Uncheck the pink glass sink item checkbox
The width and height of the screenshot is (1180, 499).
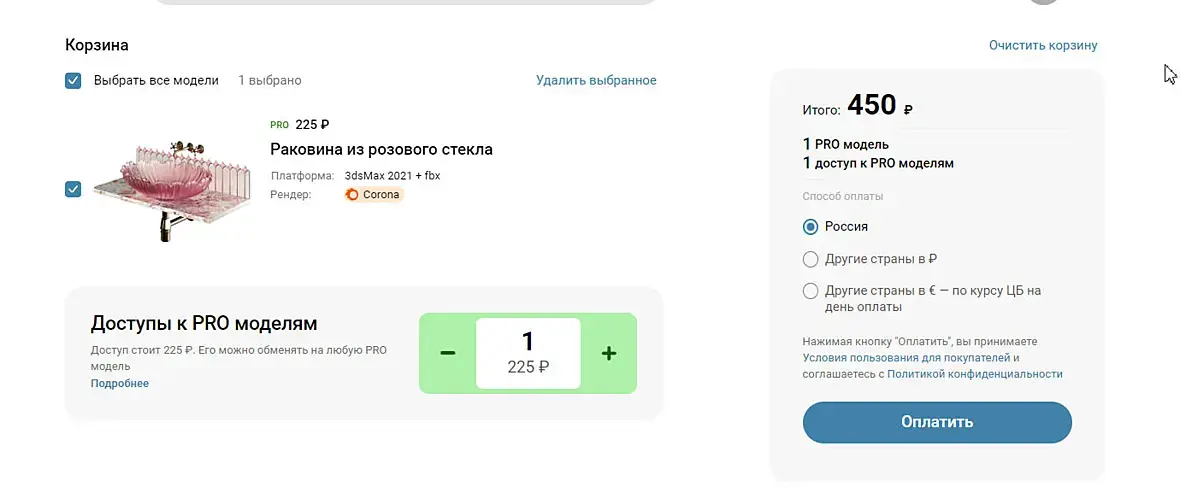point(73,189)
